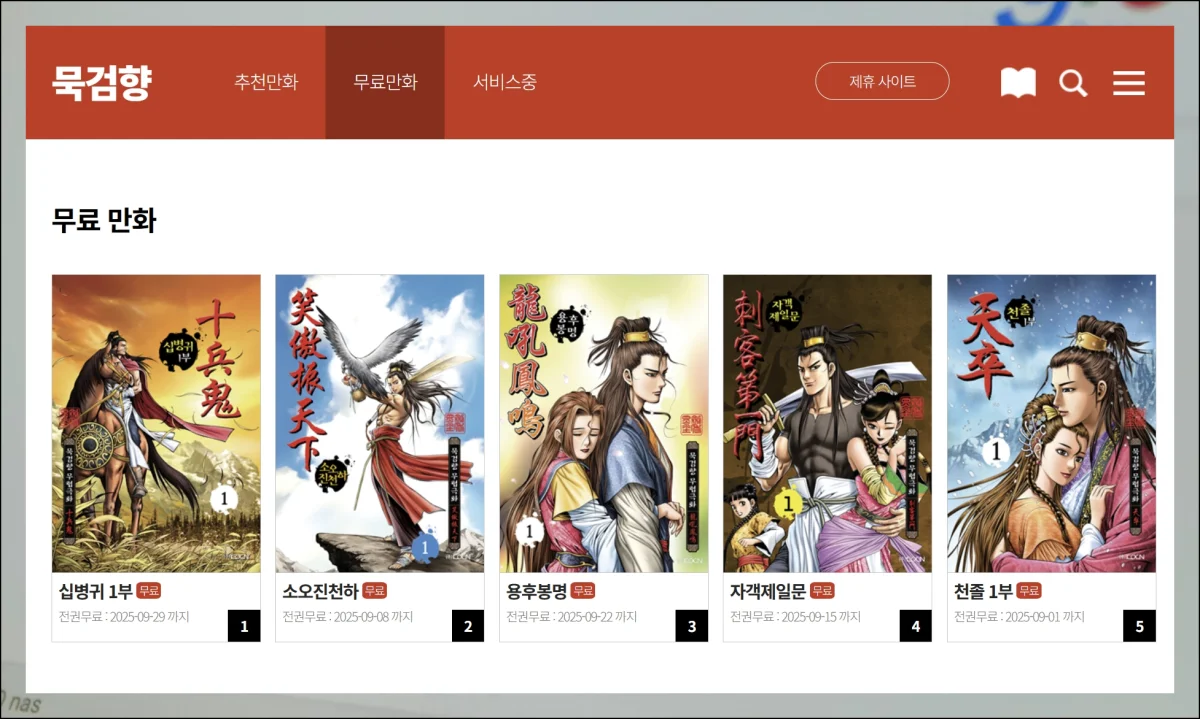1200x719 pixels.
Task: Click the 무료 badge beside 십병귀 1부
Action: coord(149,591)
